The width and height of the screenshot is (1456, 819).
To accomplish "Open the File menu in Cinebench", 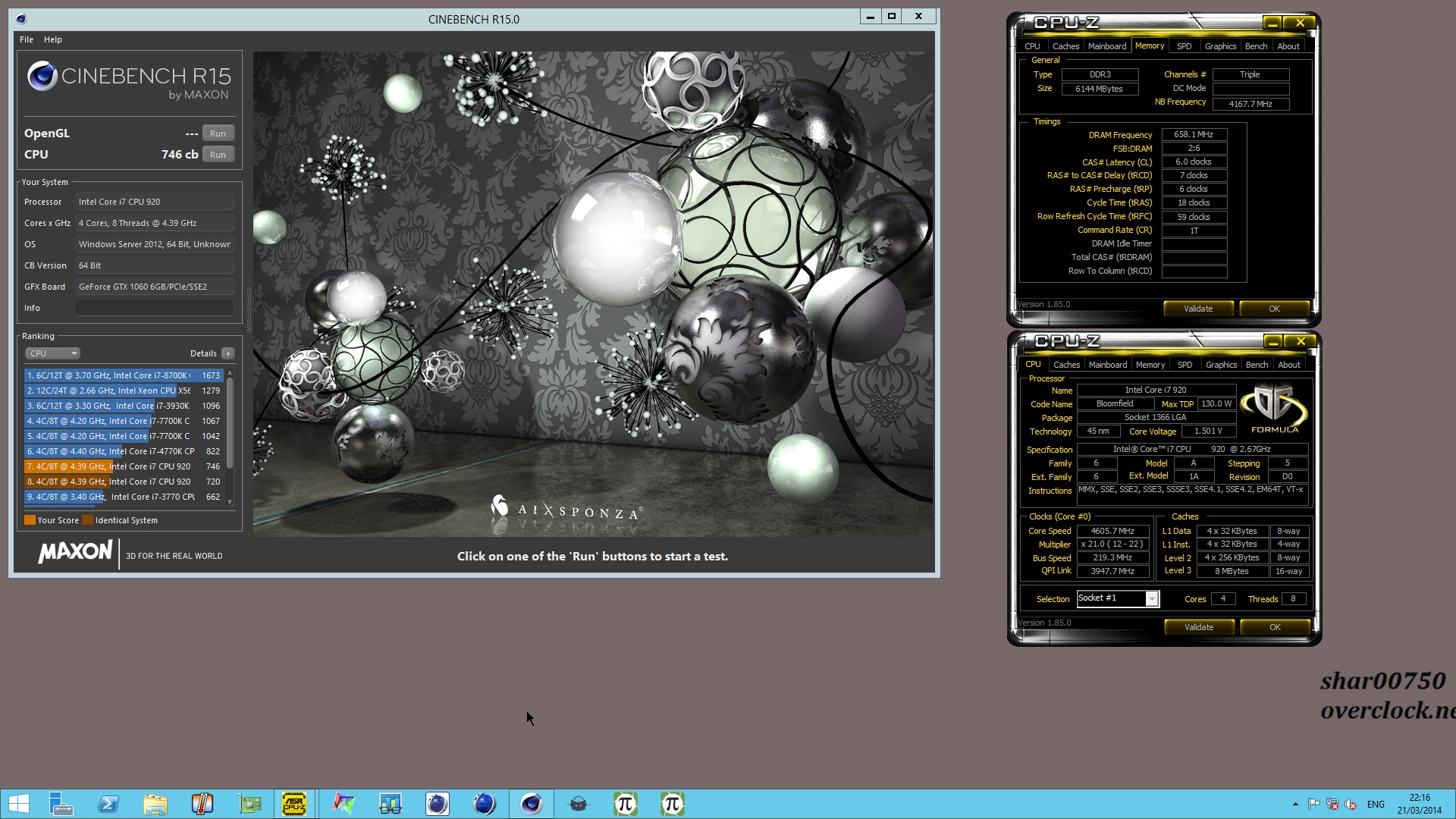I will click(x=27, y=39).
